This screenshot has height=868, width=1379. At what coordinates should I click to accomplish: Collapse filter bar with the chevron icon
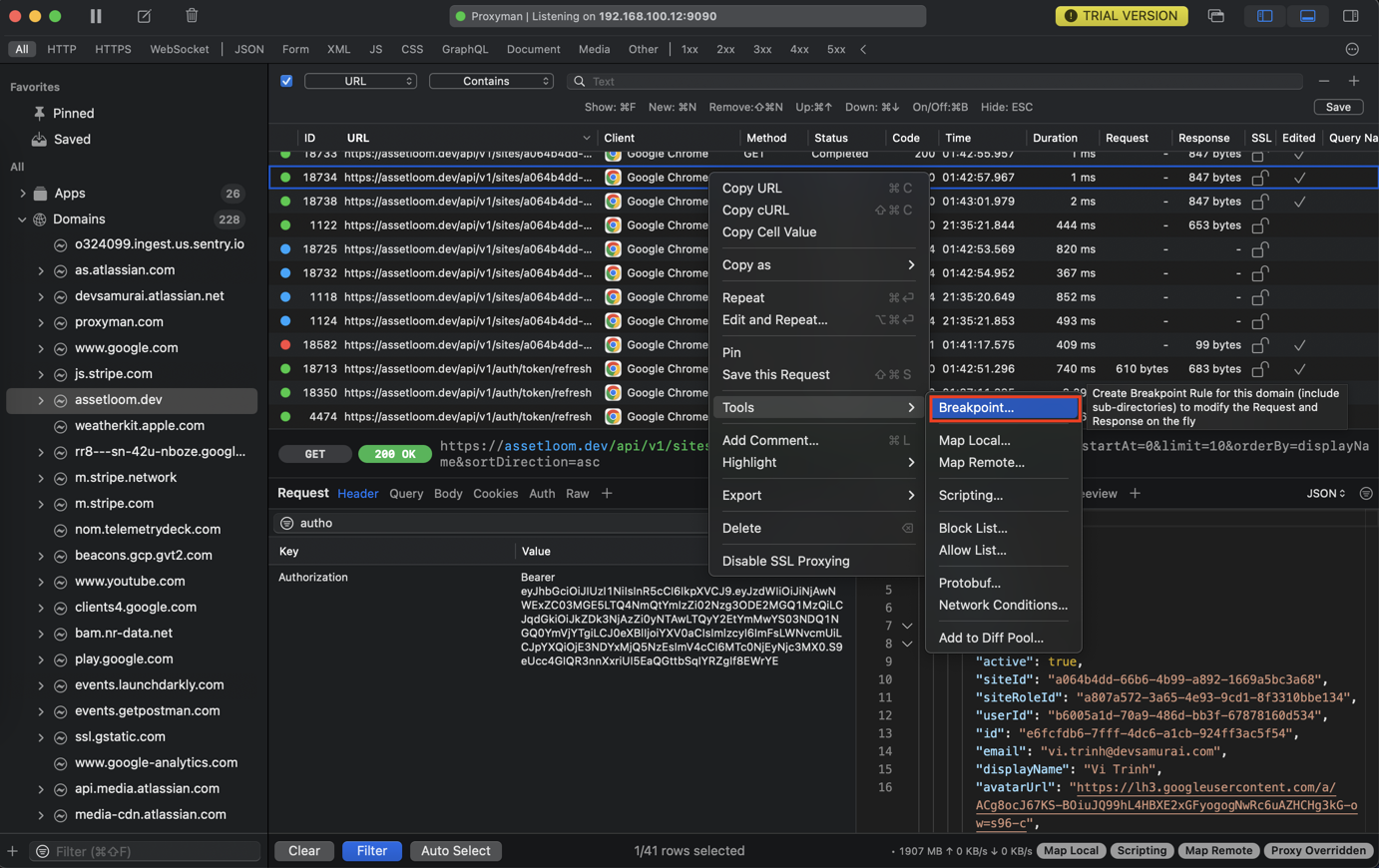point(863,49)
